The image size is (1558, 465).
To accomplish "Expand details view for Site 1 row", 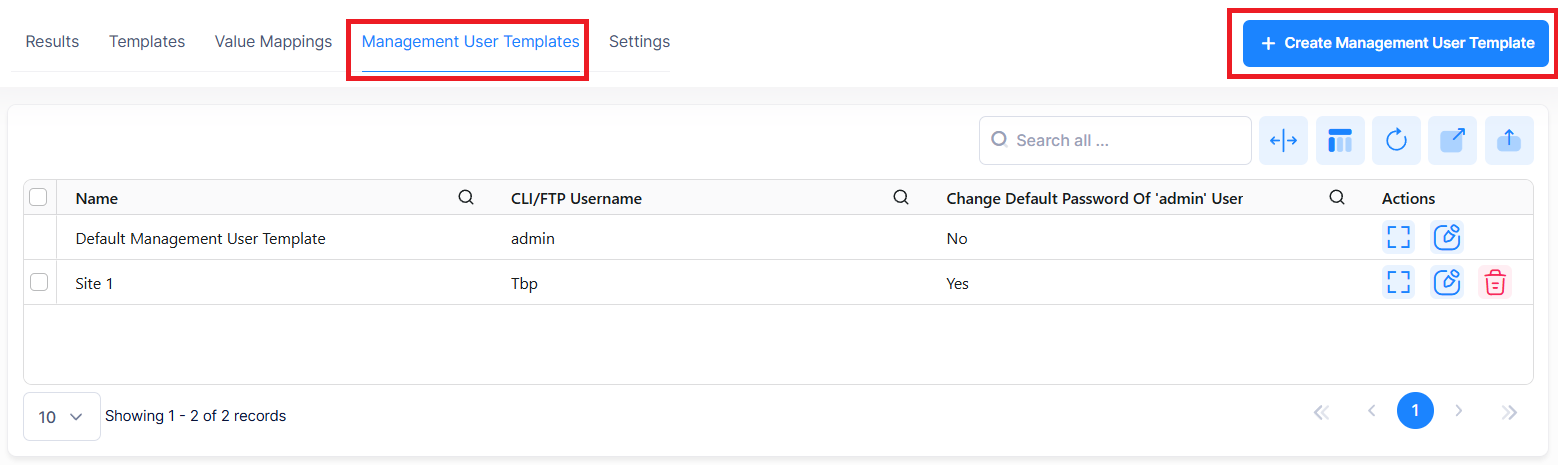I will [1398, 283].
